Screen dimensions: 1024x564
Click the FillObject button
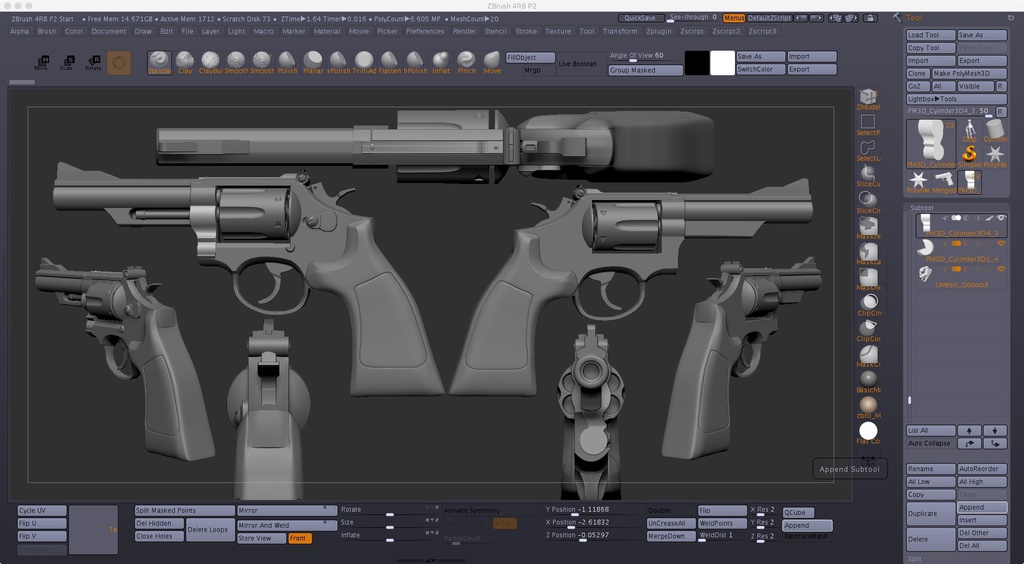tap(530, 57)
